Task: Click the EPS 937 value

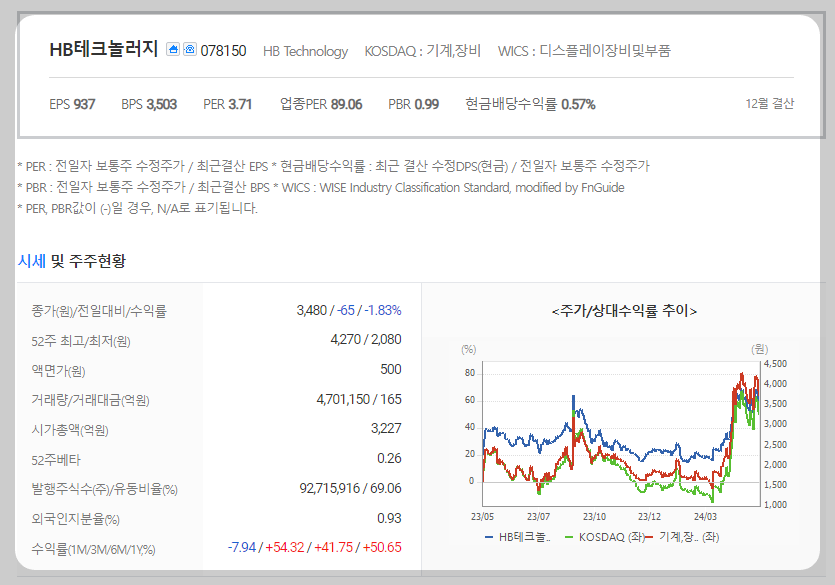Action: 72,104
